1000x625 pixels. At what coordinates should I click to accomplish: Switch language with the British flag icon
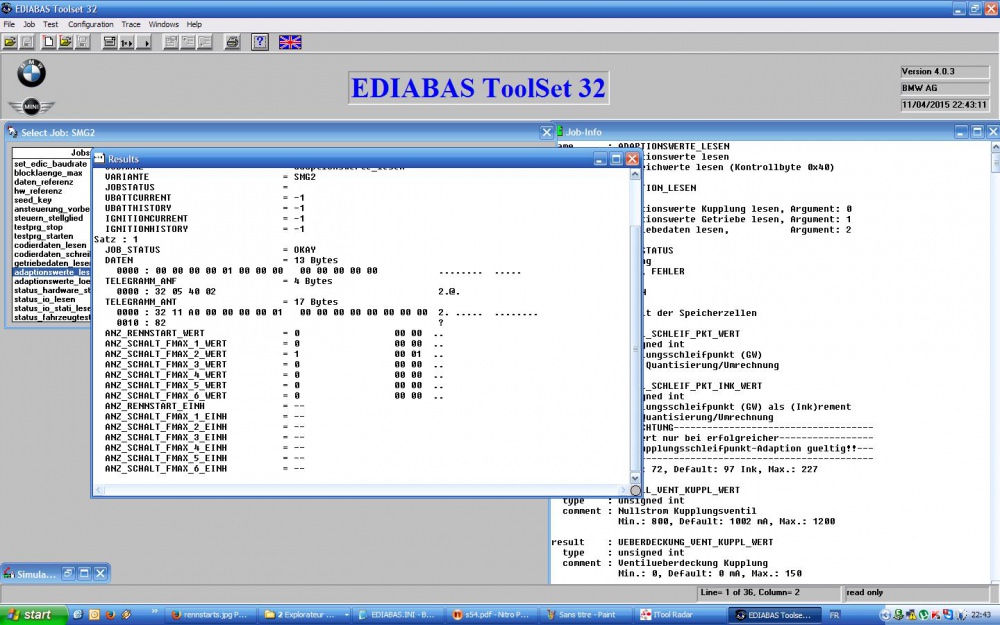click(290, 42)
